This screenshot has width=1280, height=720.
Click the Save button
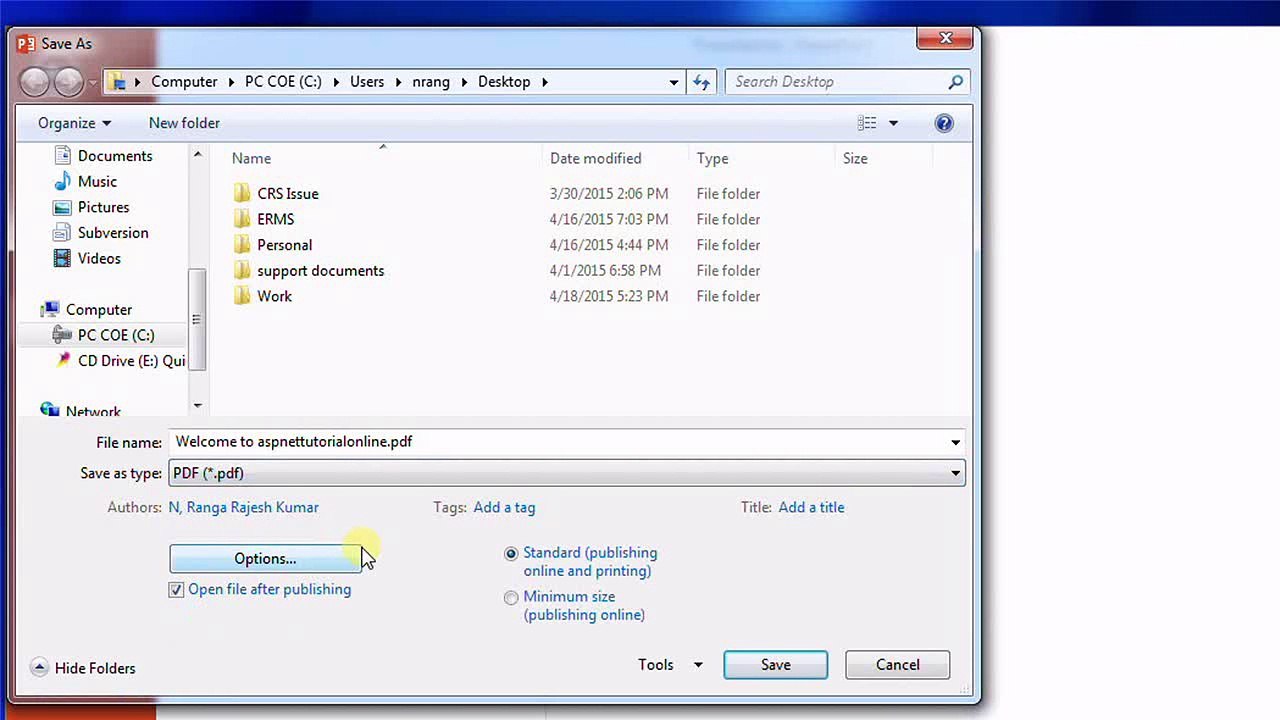pos(775,665)
